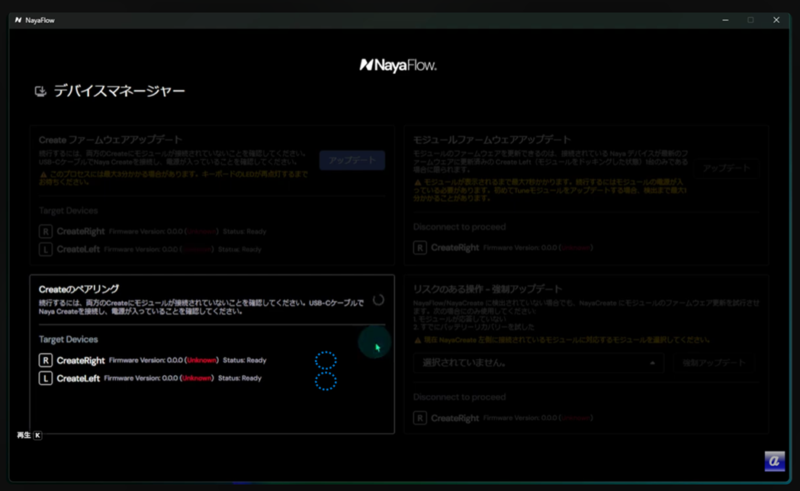Click the アップデート button in Create ファームウェアアップデート
The width and height of the screenshot is (800, 491).
(352, 160)
